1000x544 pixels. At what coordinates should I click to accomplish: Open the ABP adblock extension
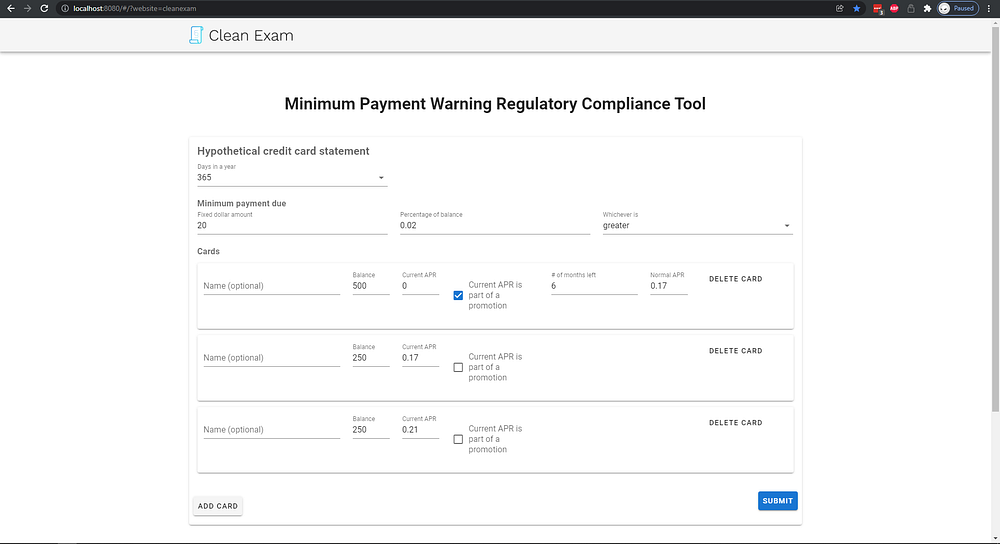coord(894,8)
